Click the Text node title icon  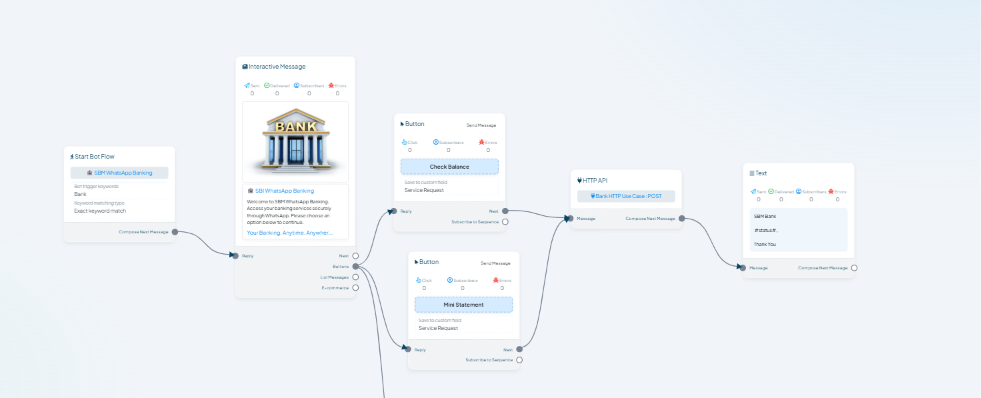tap(752, 173)
